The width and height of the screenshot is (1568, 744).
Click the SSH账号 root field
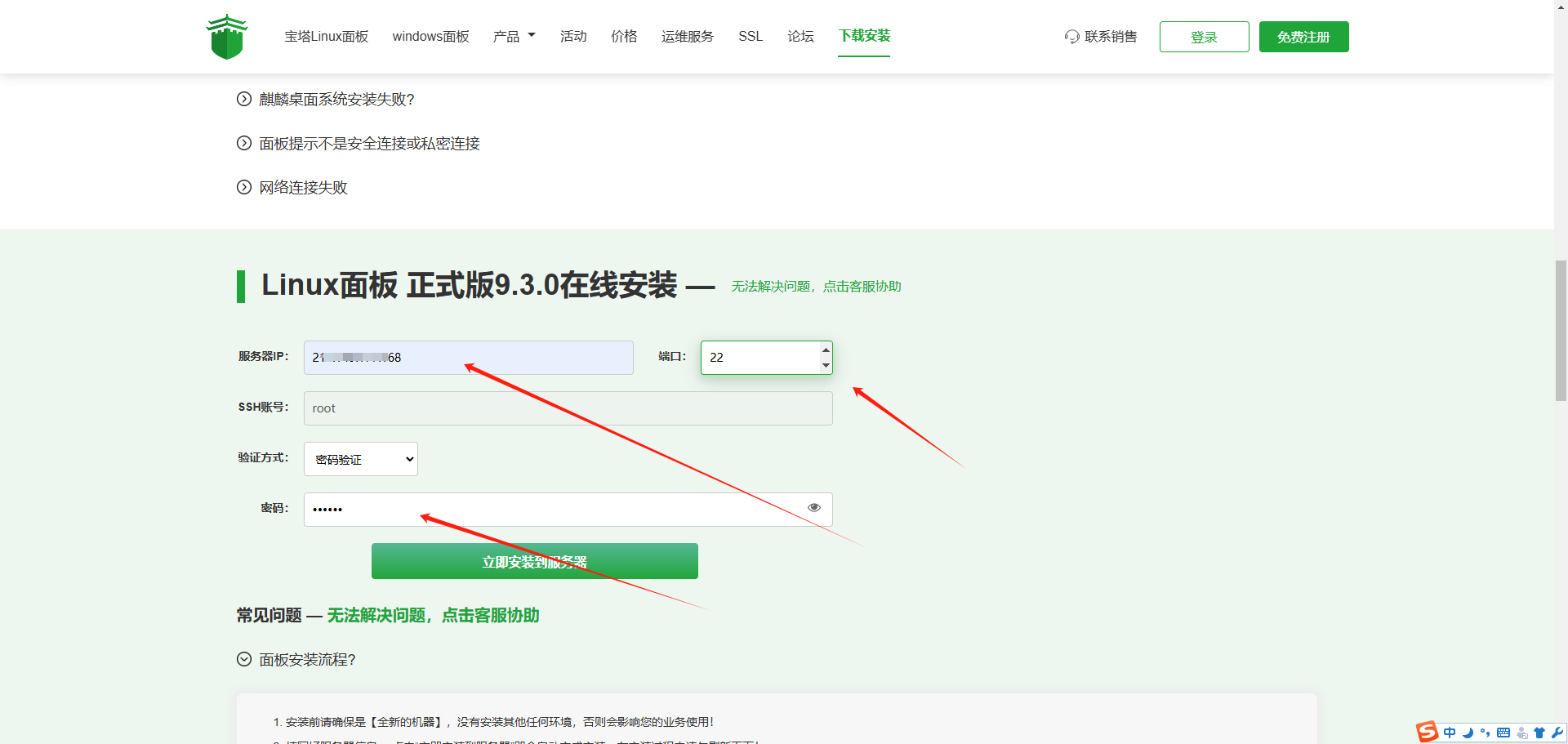point(568,408)
